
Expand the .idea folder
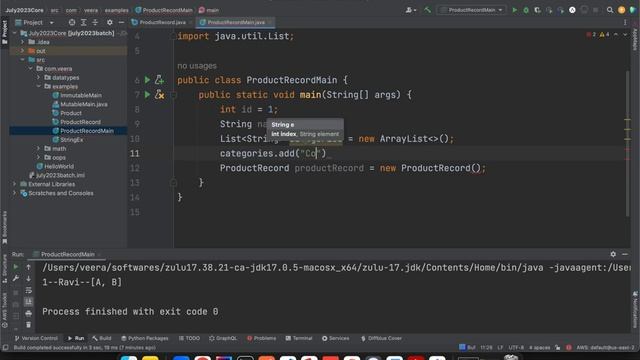point(22,42)
